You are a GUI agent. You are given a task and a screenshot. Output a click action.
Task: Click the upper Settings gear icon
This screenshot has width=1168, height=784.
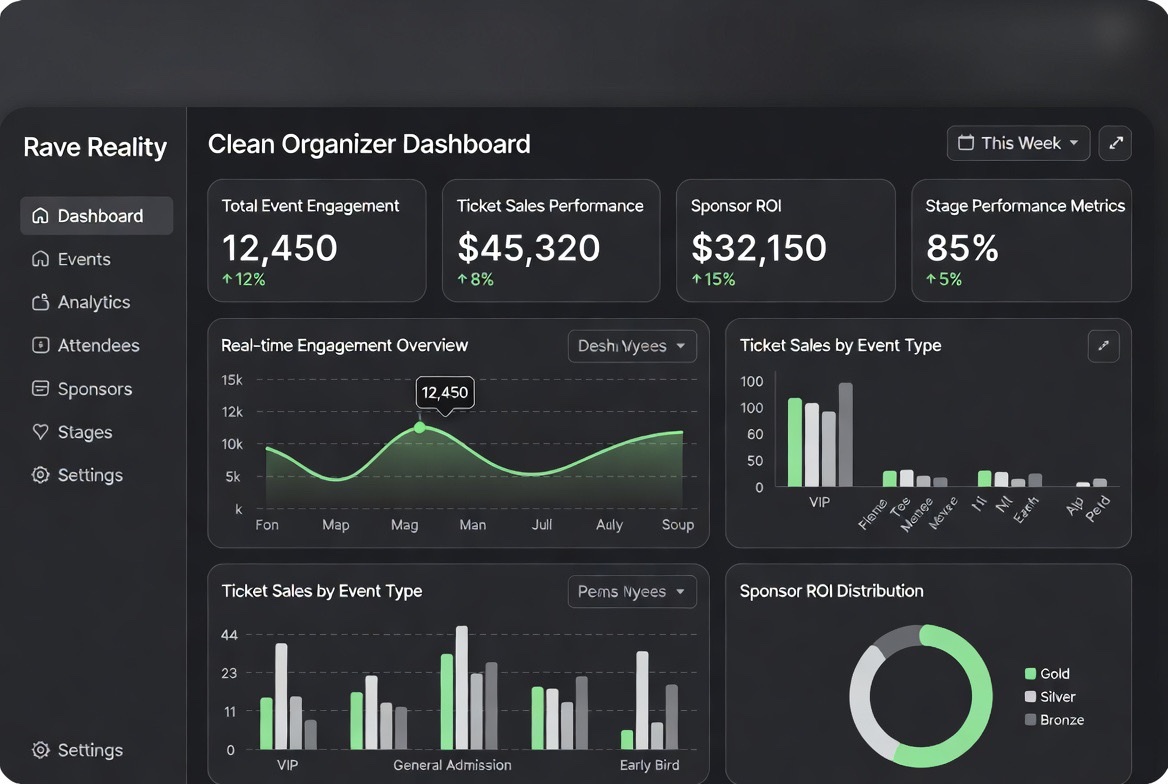[x=40, y=475]
